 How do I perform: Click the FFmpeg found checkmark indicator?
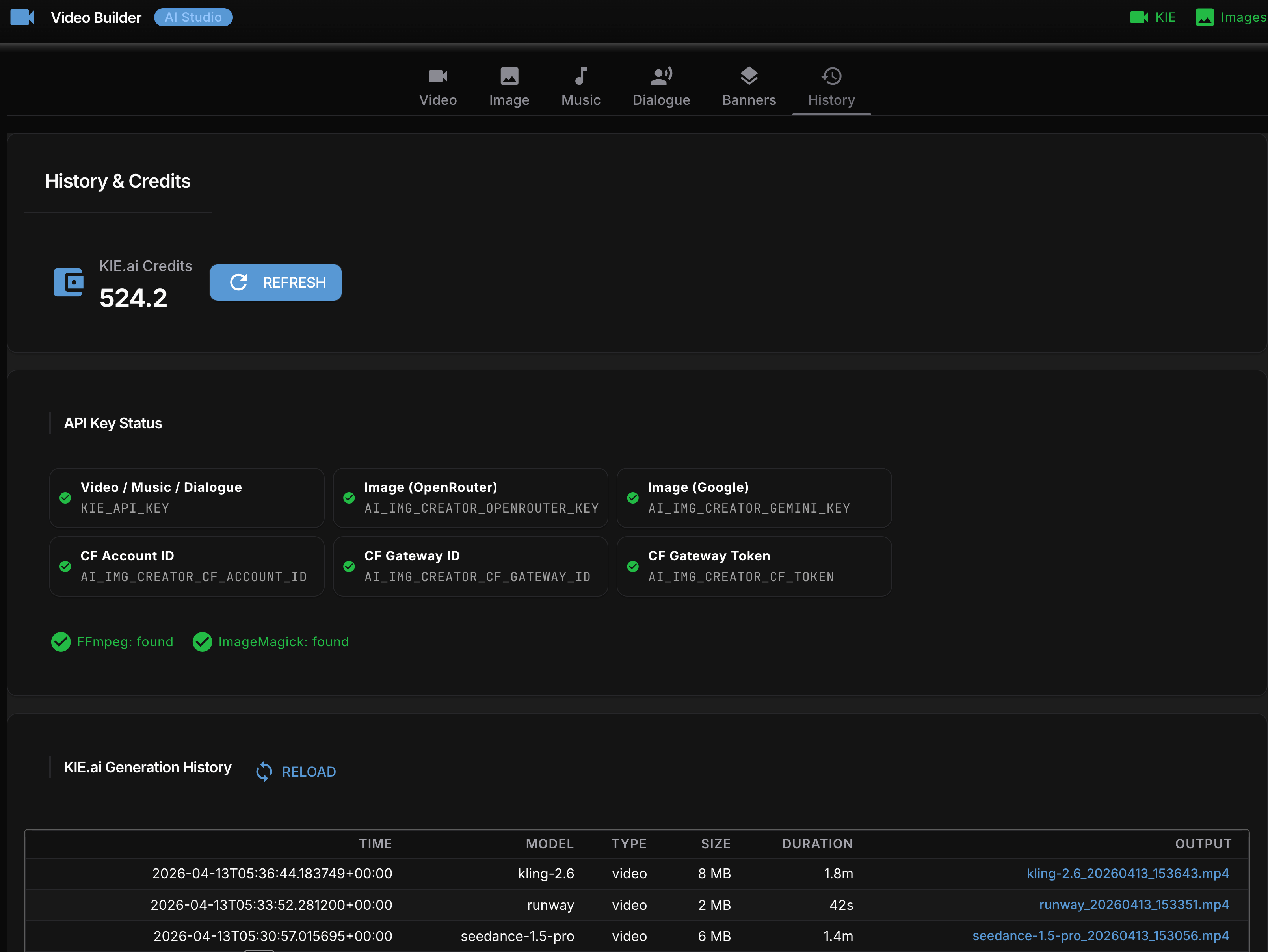(61, 642)
